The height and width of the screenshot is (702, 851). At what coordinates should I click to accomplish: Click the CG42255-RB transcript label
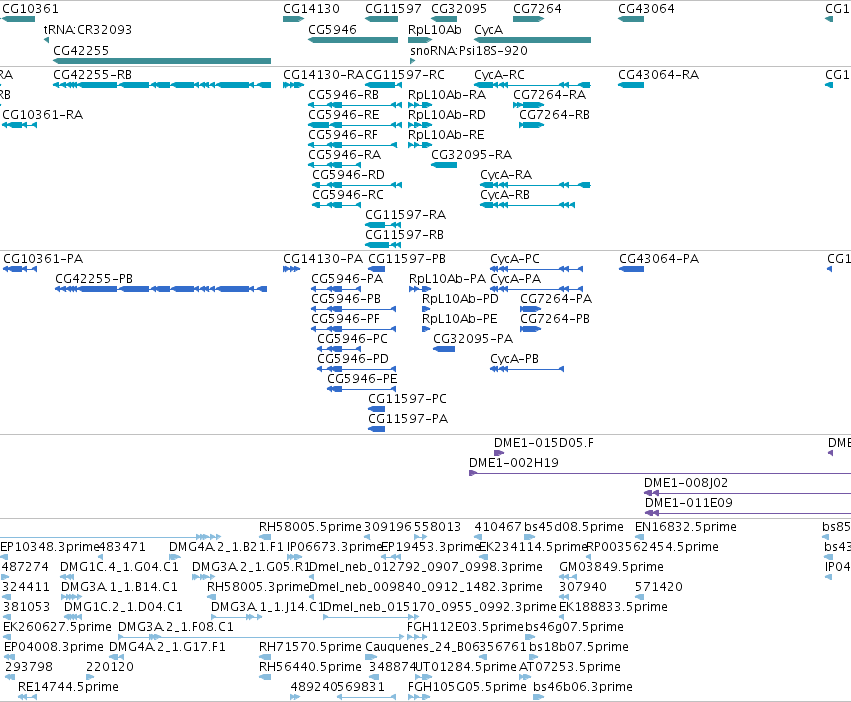92,74
